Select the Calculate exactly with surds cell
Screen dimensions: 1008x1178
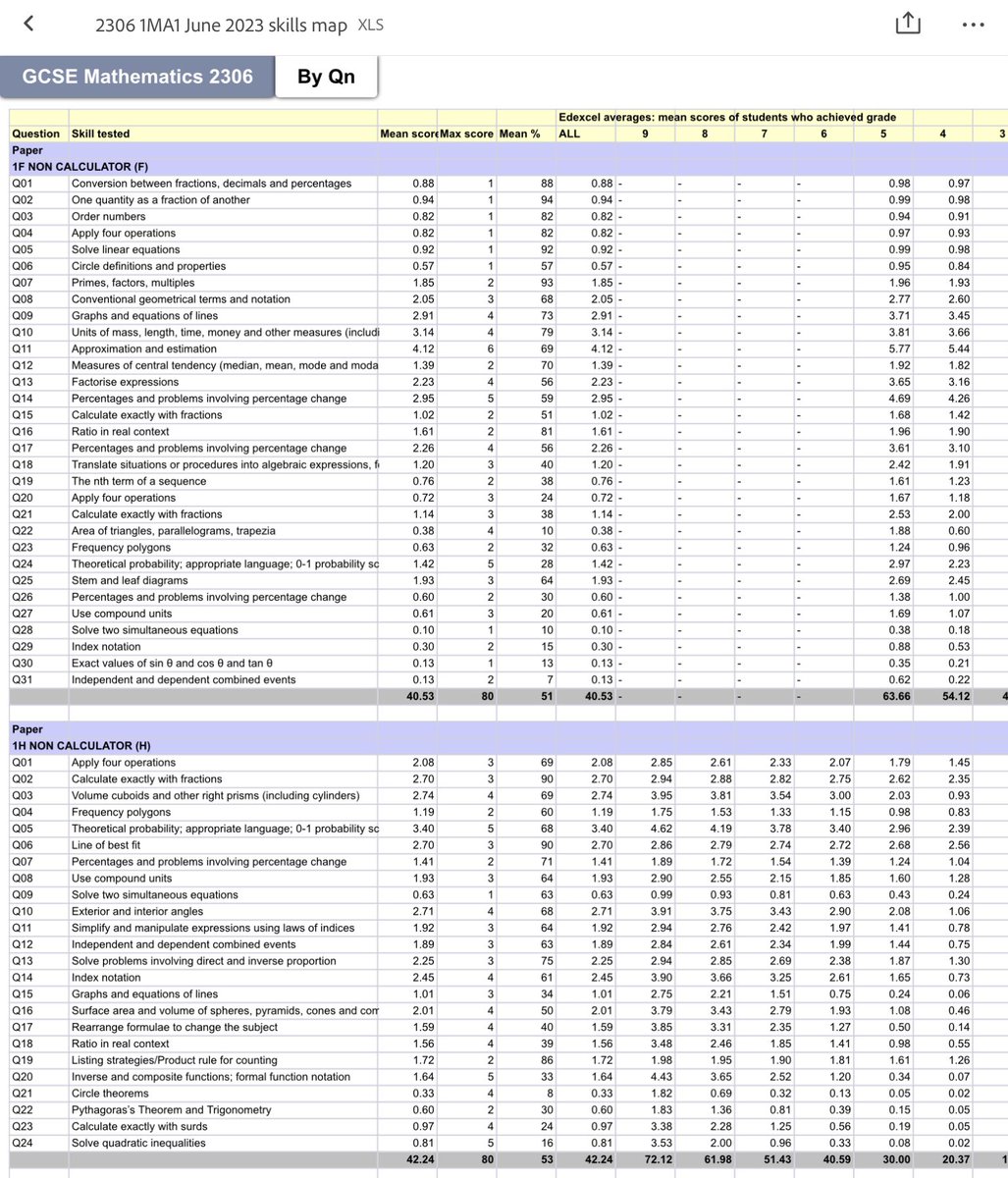tap(223, 1126)
